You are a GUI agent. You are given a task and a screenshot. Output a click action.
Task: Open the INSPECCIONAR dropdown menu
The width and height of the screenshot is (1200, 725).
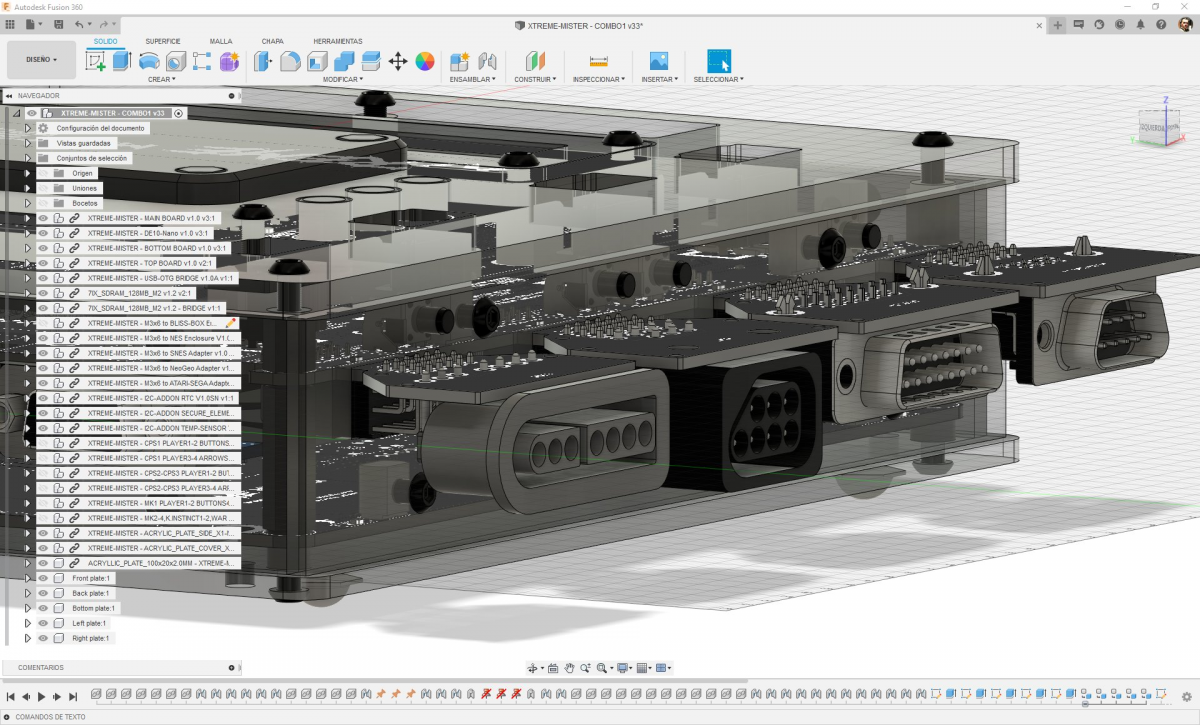coord(599,79)
